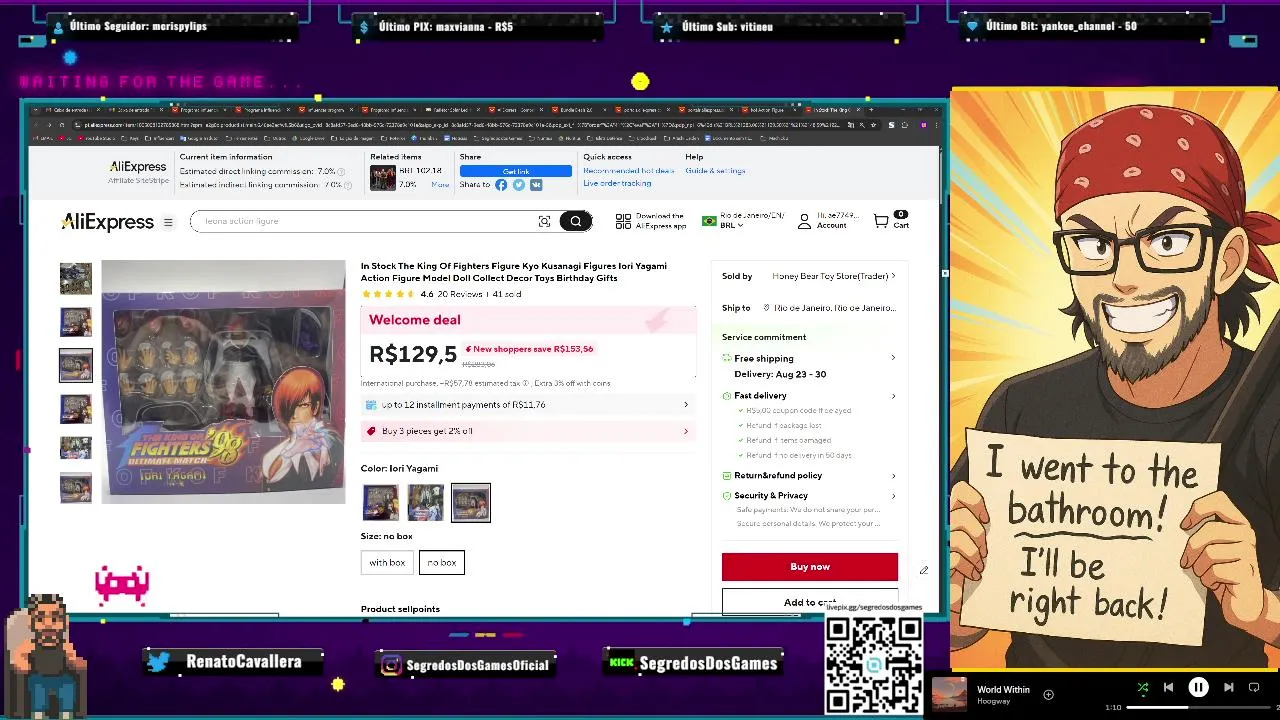The height and width of the screenshot is (720, 1280).
Task: Expand Fast delivery details
Action: (893, 396)
